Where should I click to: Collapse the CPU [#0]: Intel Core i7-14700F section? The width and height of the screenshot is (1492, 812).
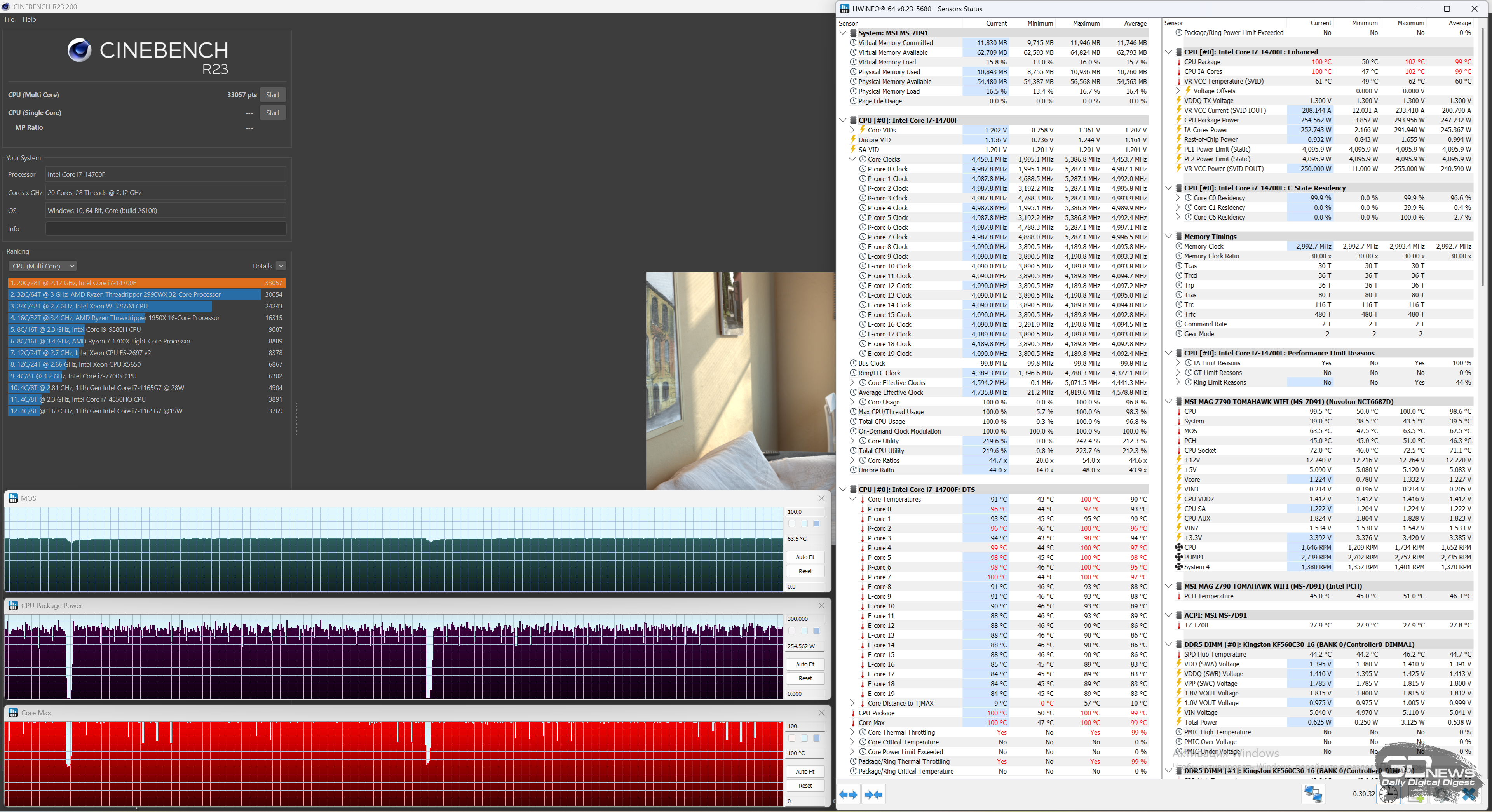pyautogui.click(x=843, y=120)
